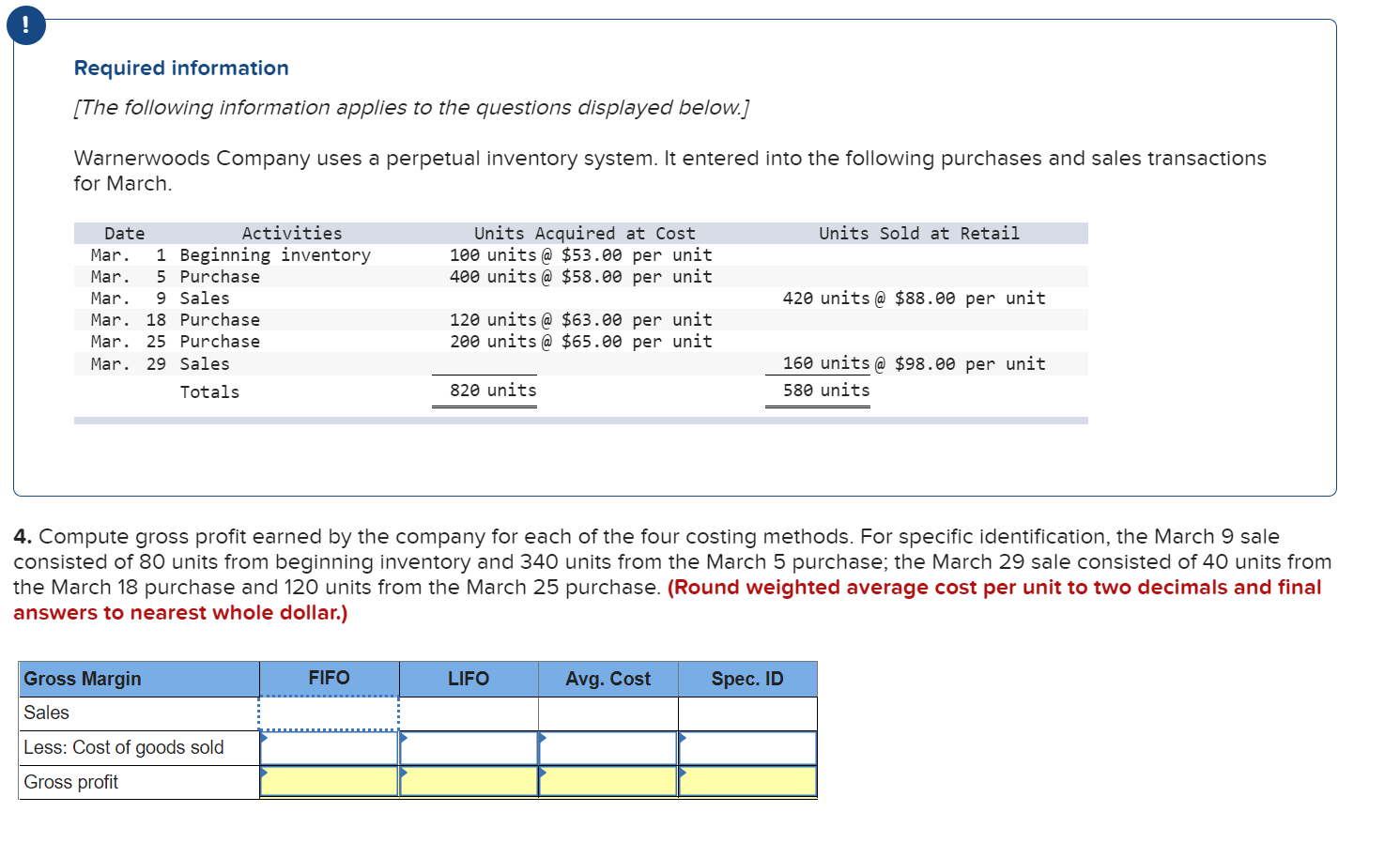
Task: Click the italic 'The following information applies' note
Action: pos(411,108)
